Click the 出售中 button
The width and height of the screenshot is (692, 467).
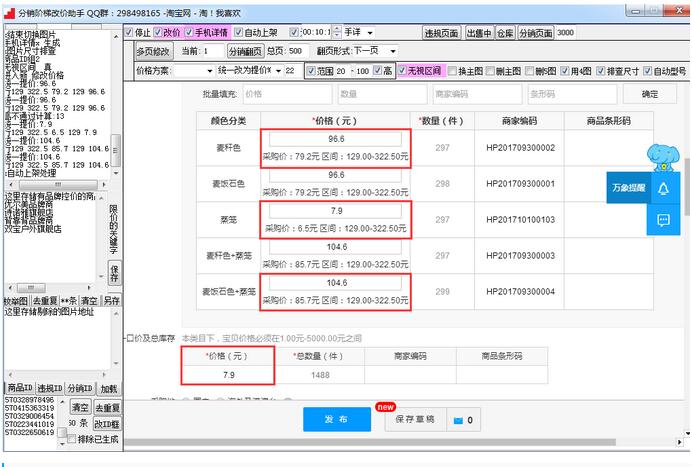point(479,33)
